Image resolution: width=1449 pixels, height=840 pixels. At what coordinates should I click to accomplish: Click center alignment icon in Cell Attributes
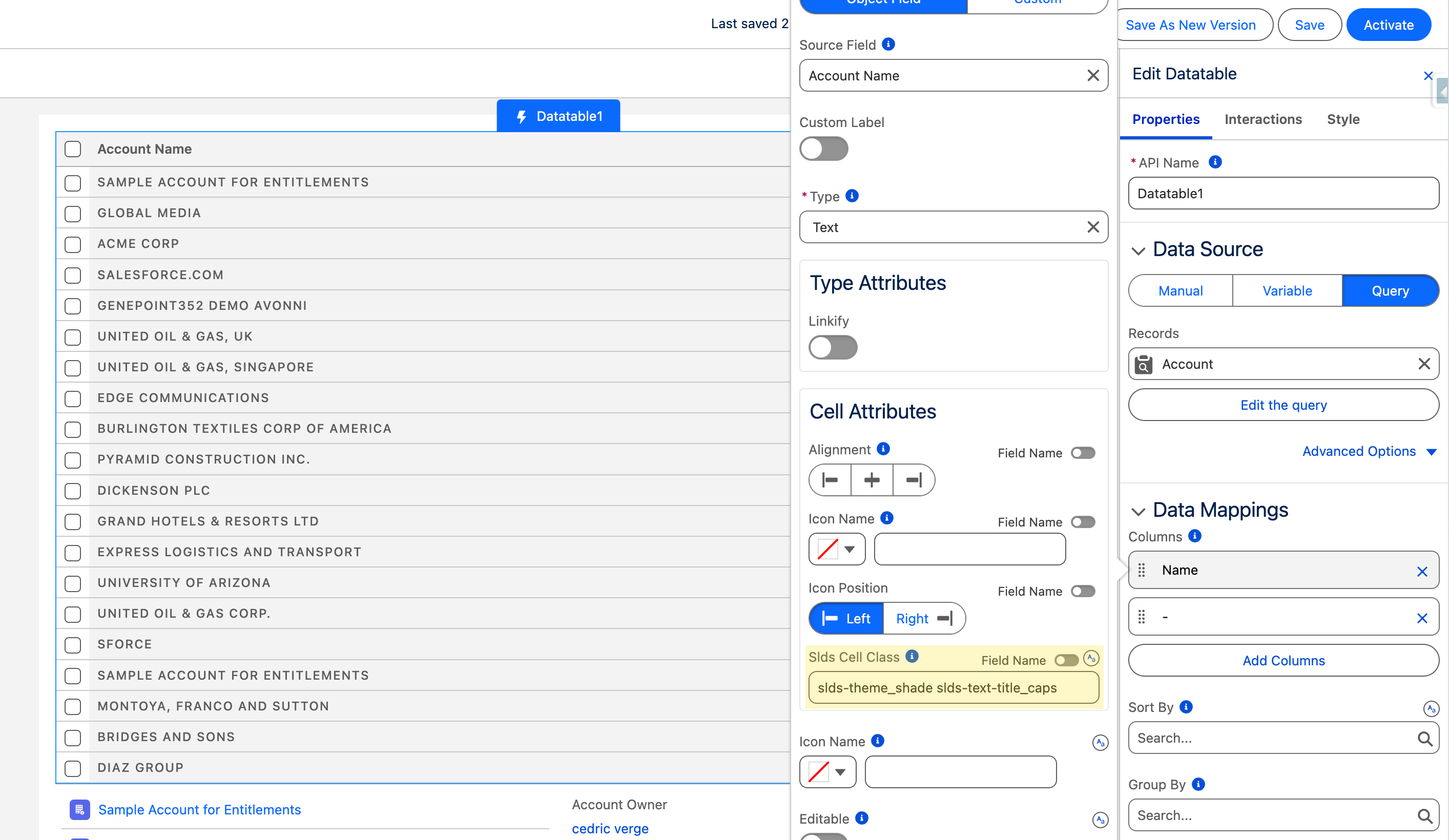[872, 479]
